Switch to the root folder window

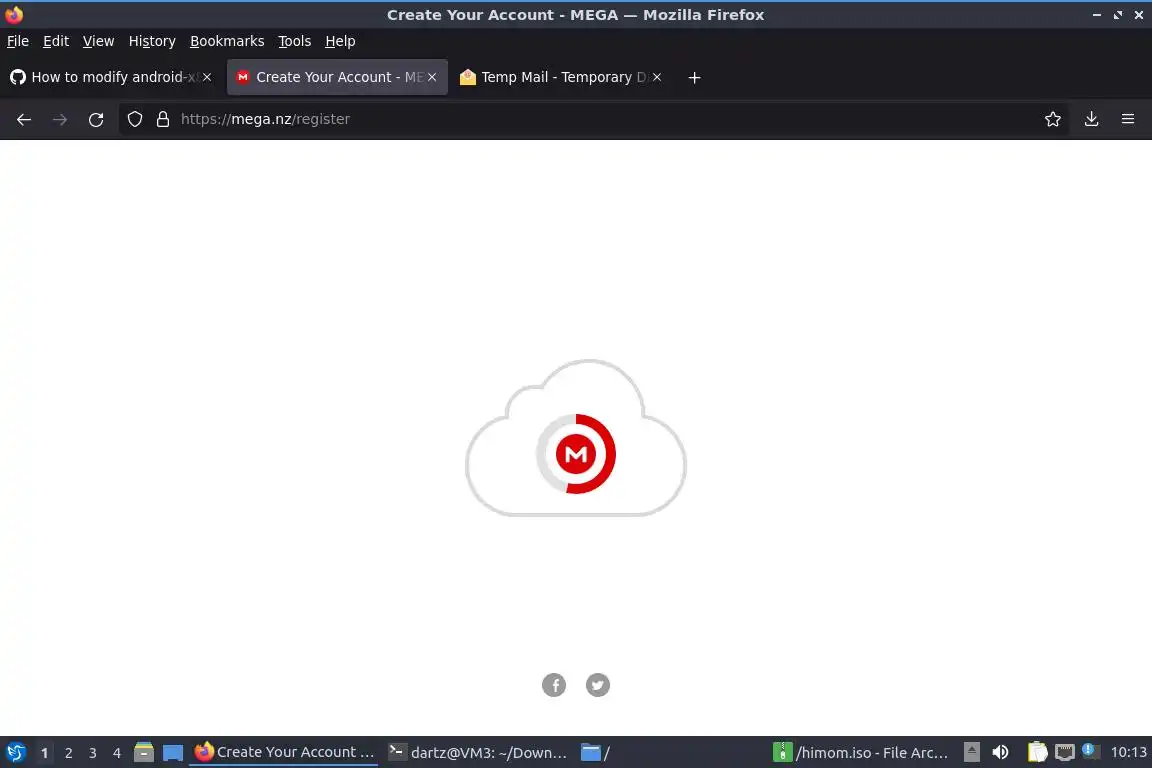coord(596,753)
